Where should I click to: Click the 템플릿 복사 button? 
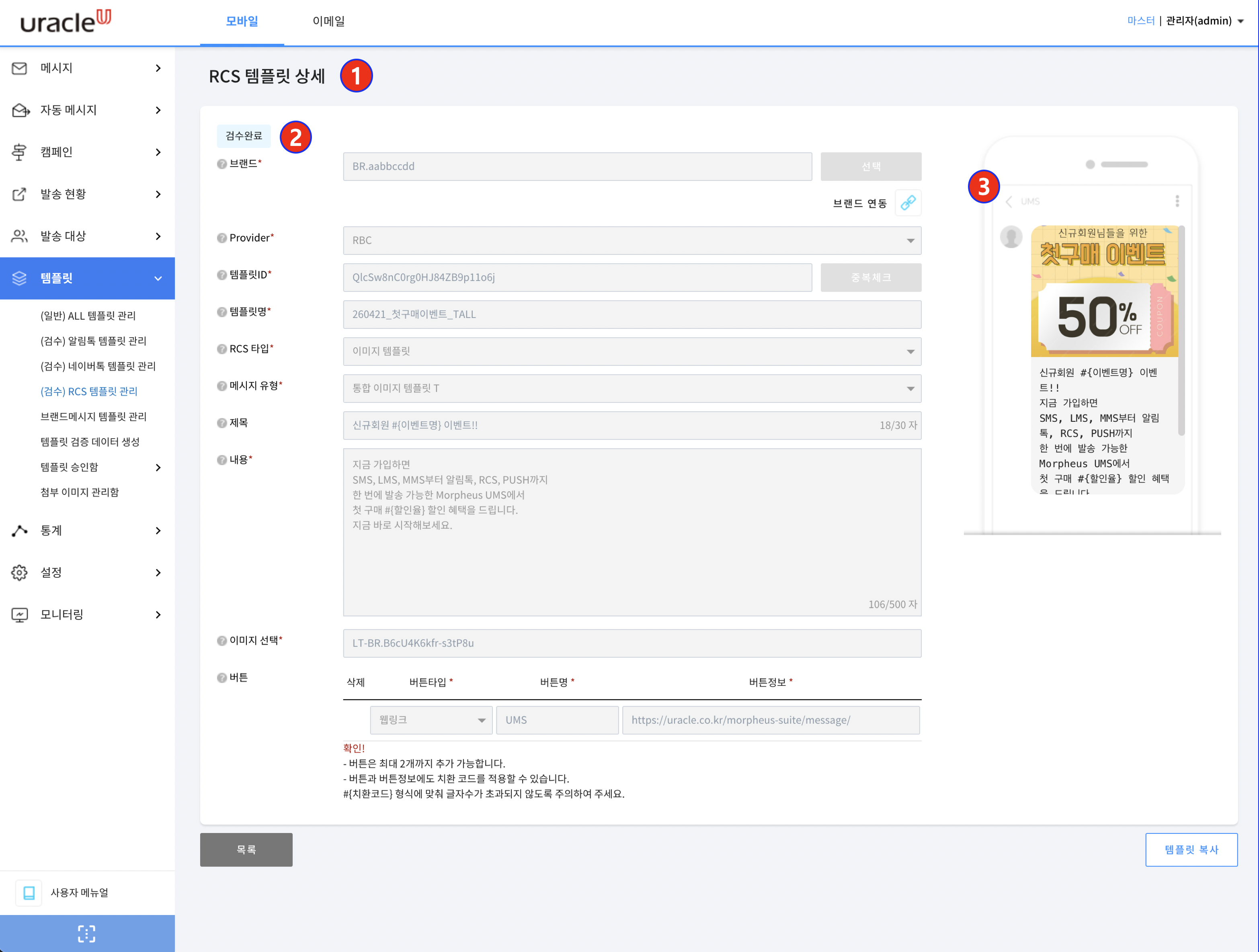(x=1191, y=849)
